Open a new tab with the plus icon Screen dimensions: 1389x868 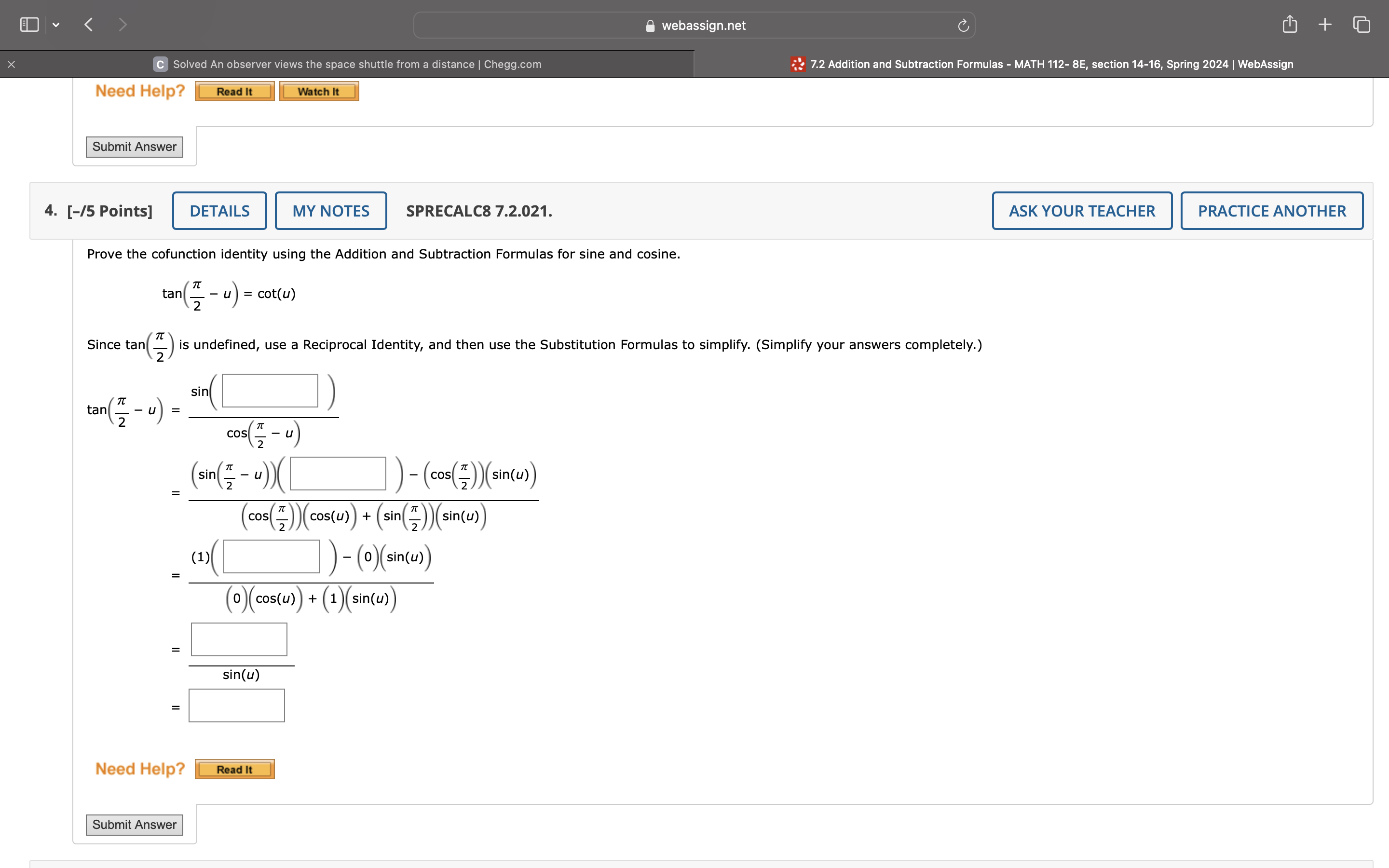(x=1325, y=25)
